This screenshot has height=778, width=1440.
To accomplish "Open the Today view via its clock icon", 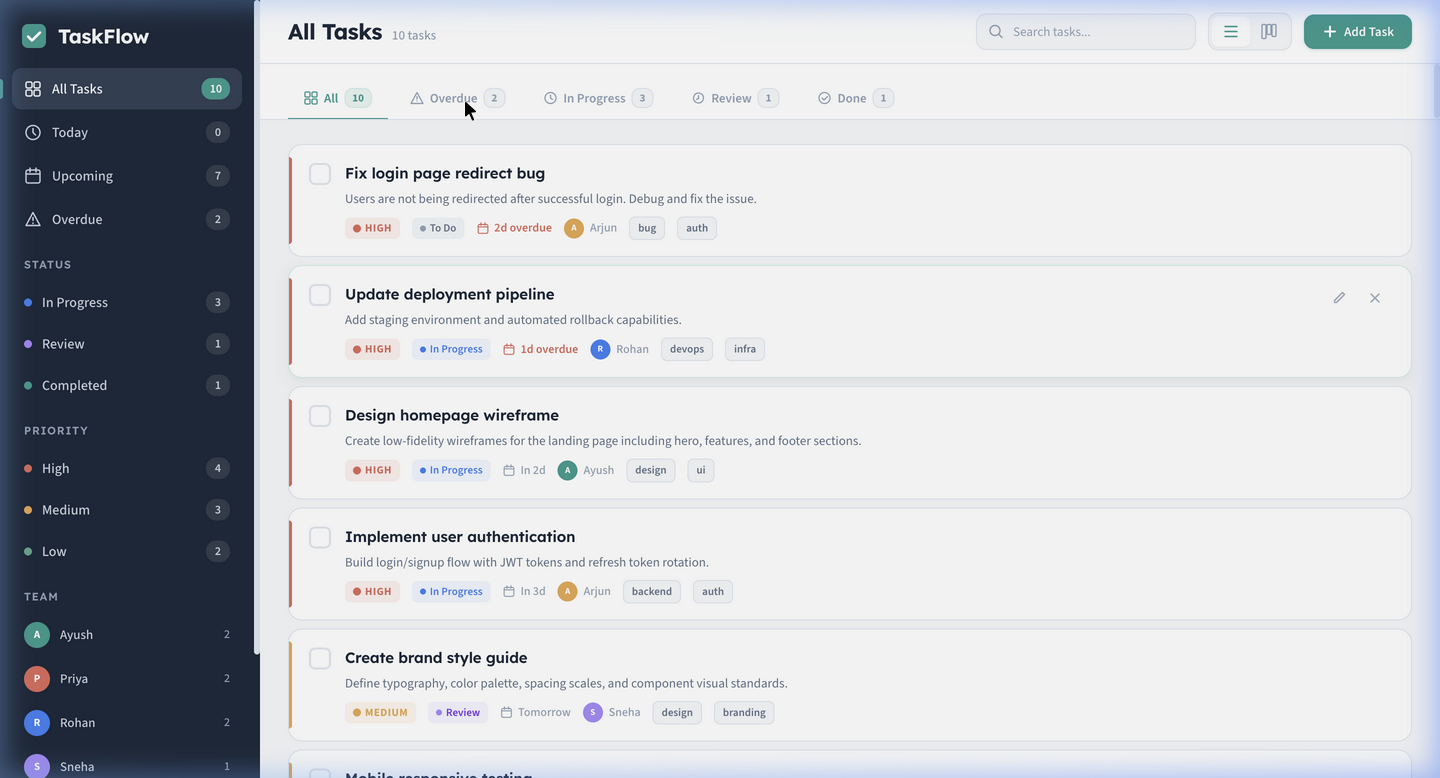I will coord(31,131).
